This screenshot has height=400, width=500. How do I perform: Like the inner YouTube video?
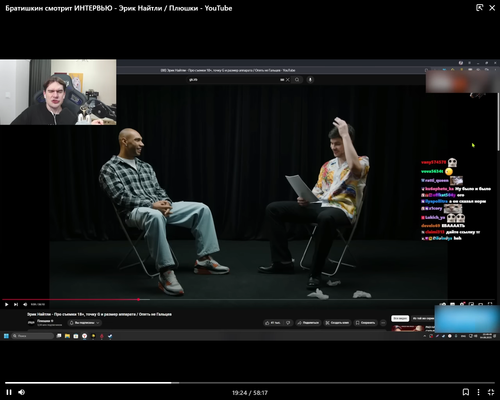(x=273, y=323)
